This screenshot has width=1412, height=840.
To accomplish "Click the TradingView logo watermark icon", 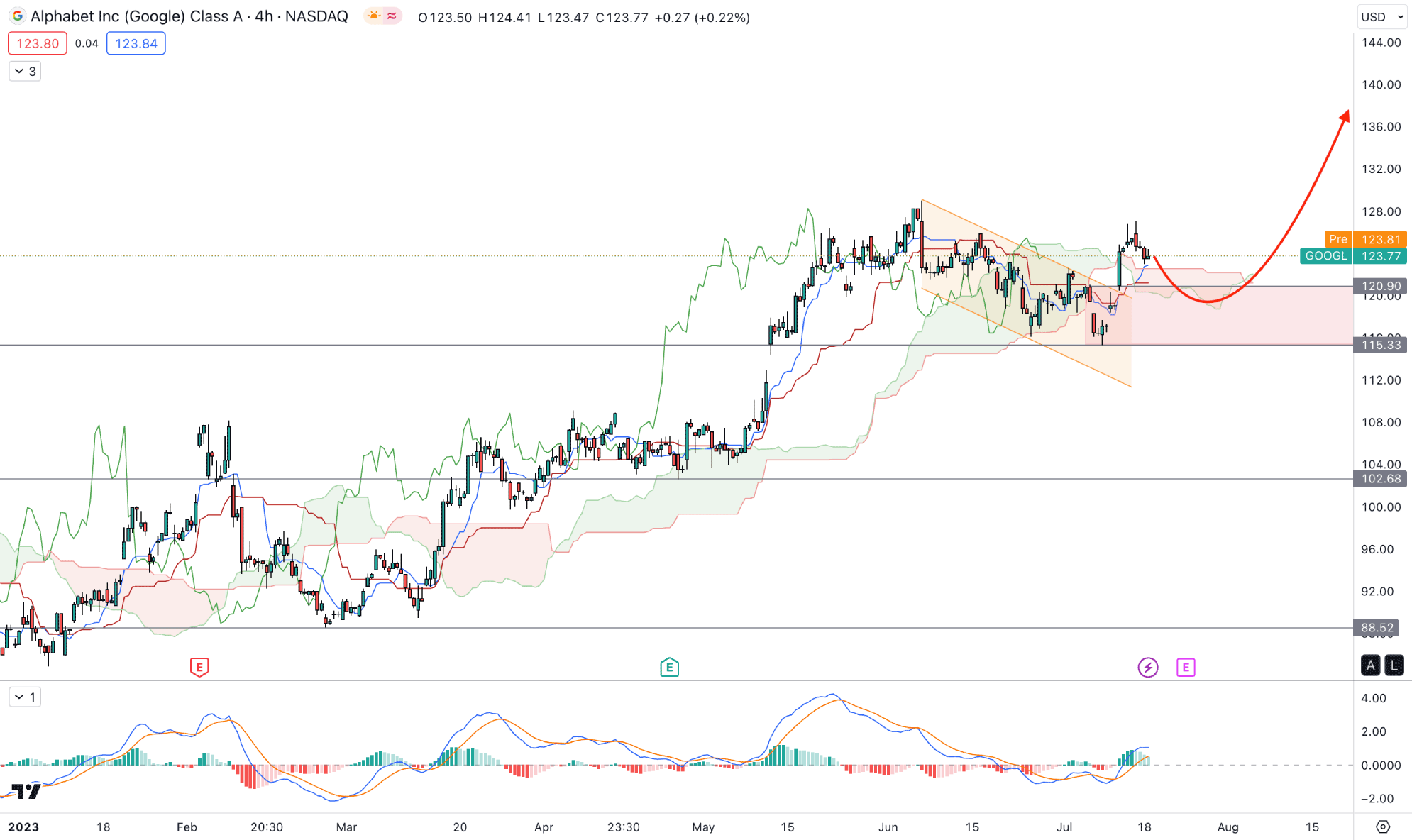I will click(26, 791).
